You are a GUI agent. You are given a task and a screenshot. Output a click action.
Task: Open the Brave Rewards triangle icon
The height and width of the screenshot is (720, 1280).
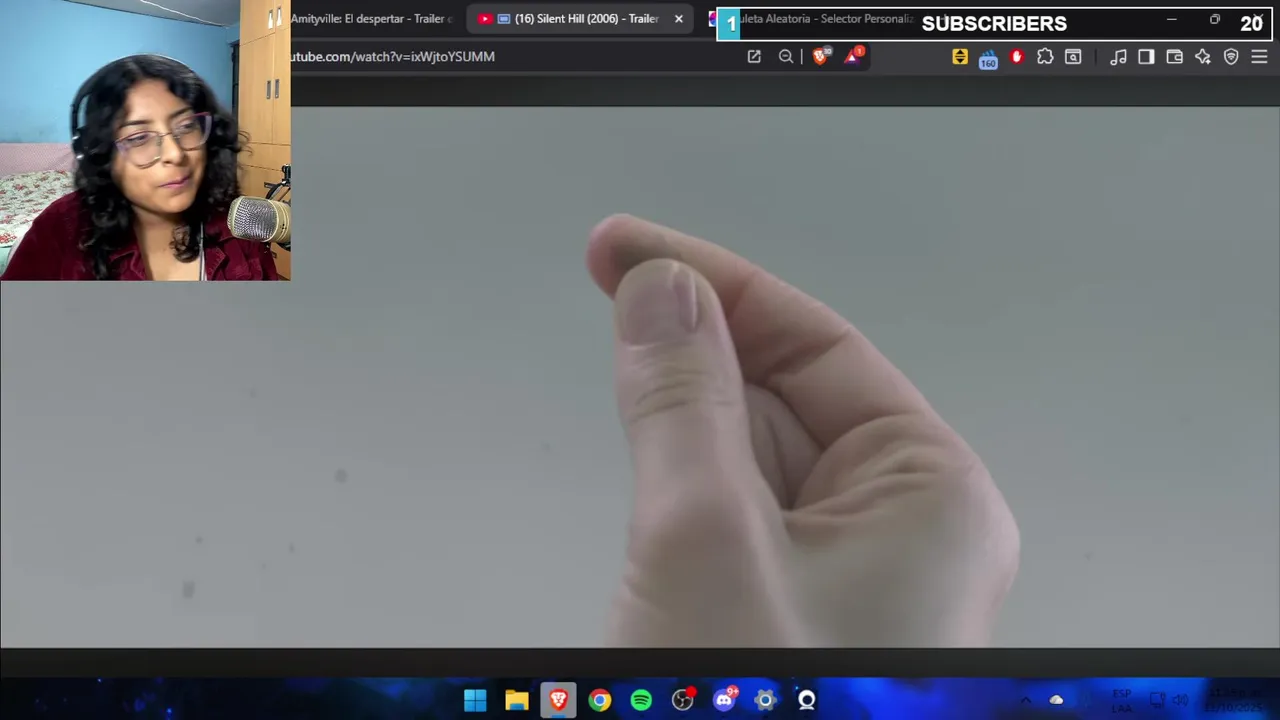click(852, 57)
